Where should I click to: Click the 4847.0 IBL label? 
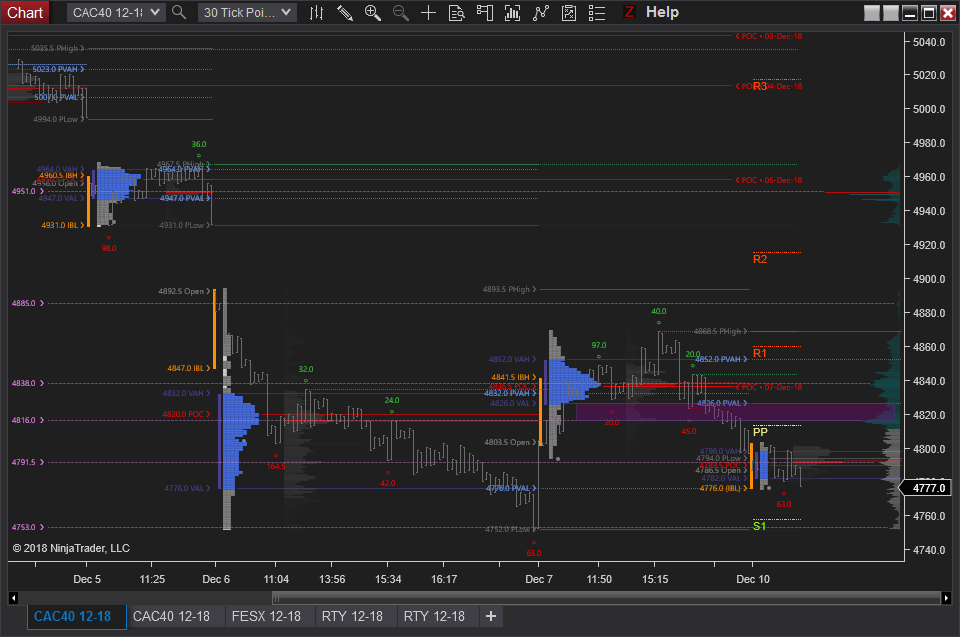point(189,368)
